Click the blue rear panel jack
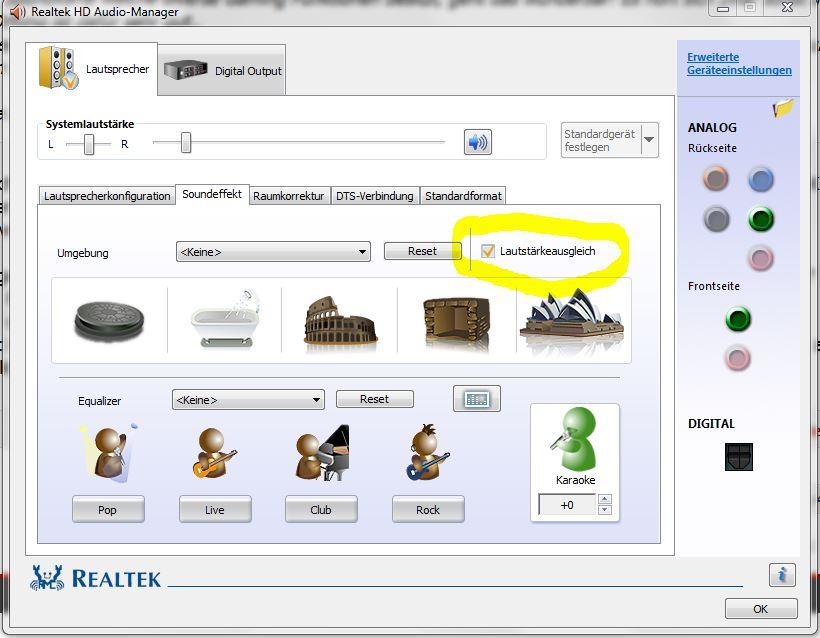The width and height of the screenshot is (820, 638). (760, 179)
